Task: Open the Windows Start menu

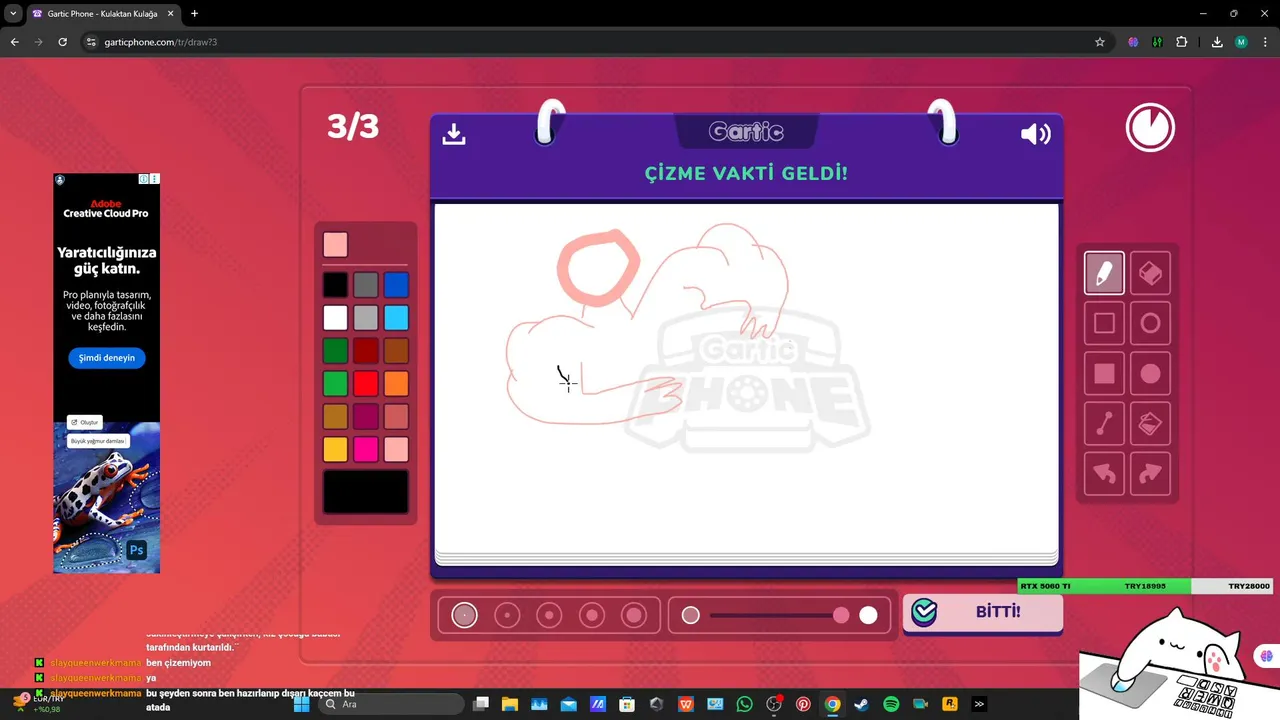Action: (x=301, y=704)
